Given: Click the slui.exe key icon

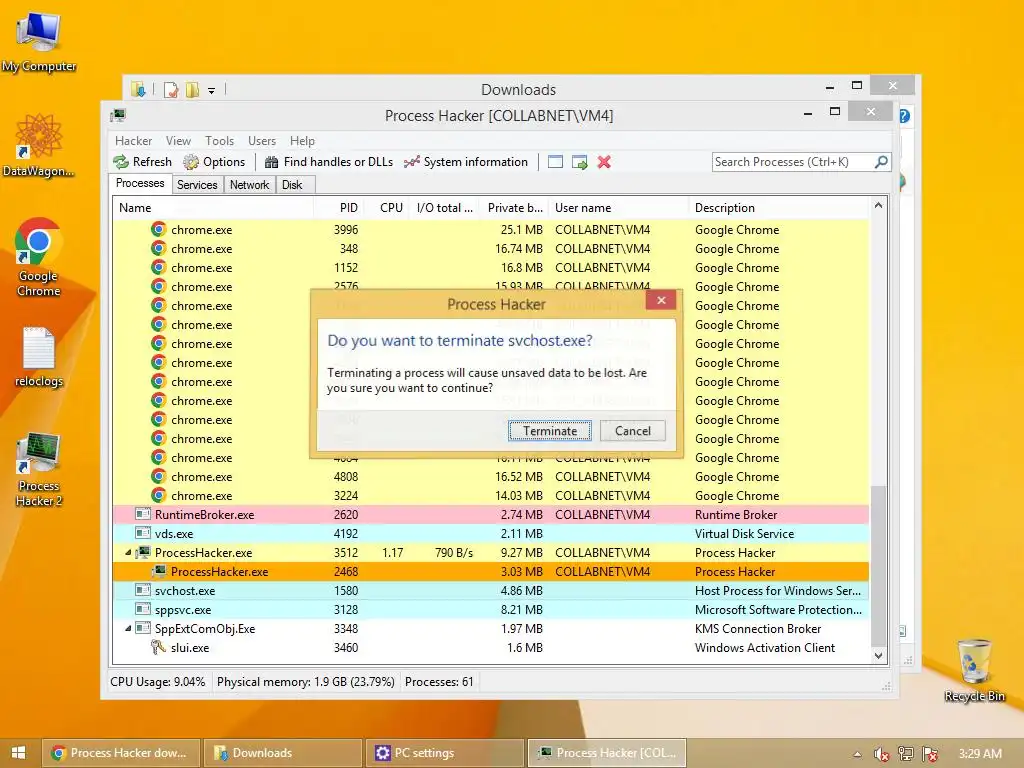Looking at the screenshot, I should click(158, 647).
